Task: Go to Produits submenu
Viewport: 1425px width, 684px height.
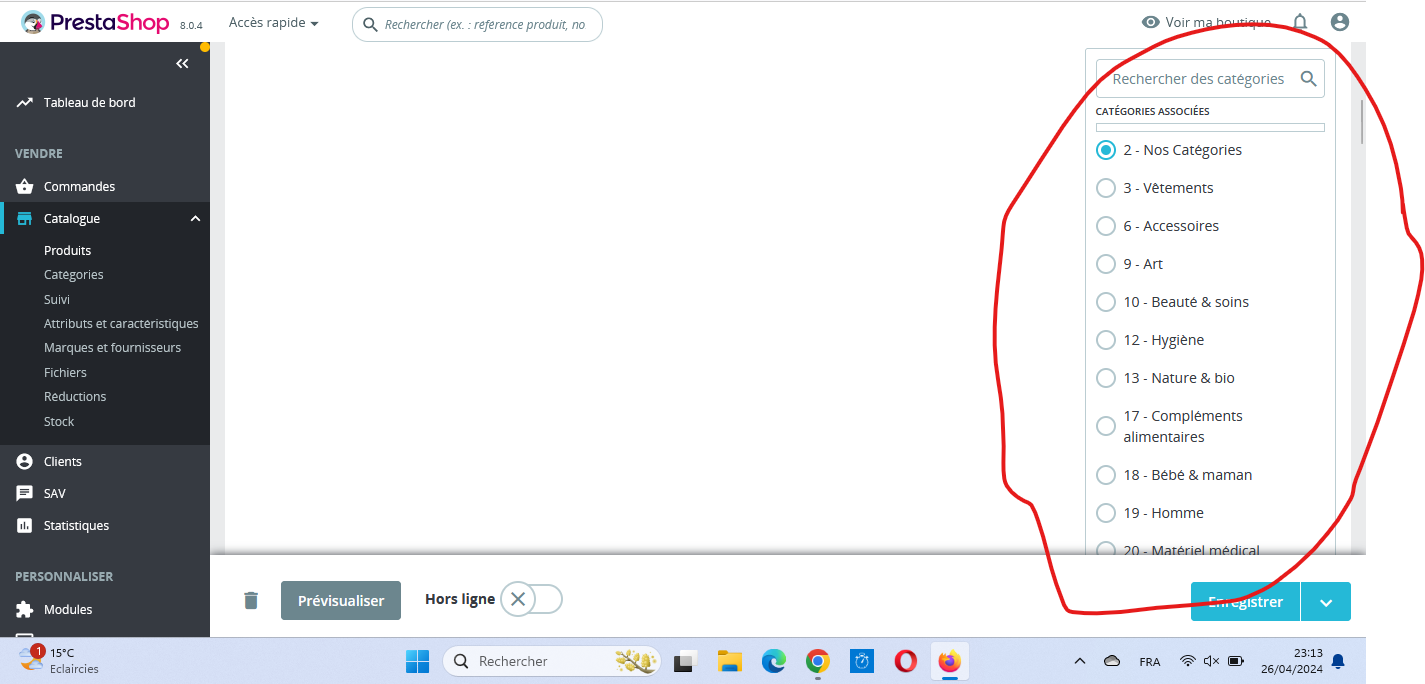Action: pyautogui.click(x=67, y=250)
